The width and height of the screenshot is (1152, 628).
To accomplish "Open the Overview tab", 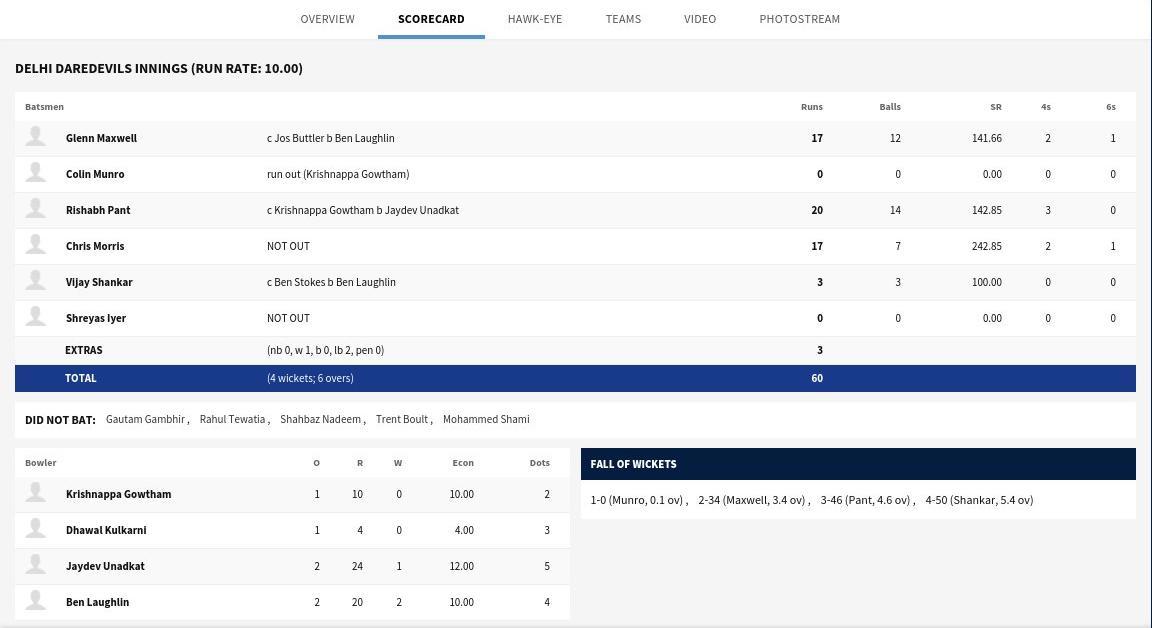I will coord(327,19).
